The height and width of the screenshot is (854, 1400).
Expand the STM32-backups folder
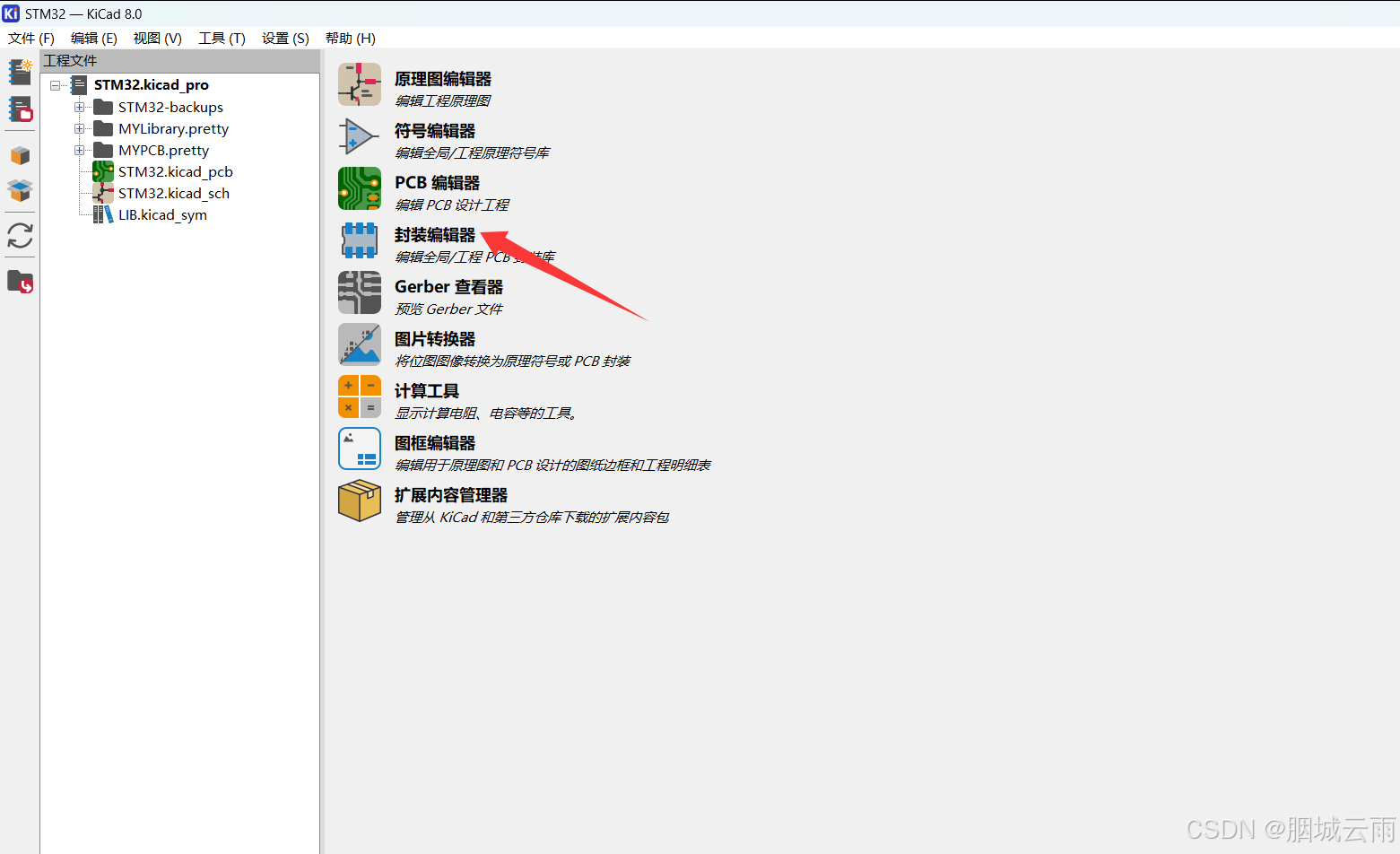[x=80, y=108]
